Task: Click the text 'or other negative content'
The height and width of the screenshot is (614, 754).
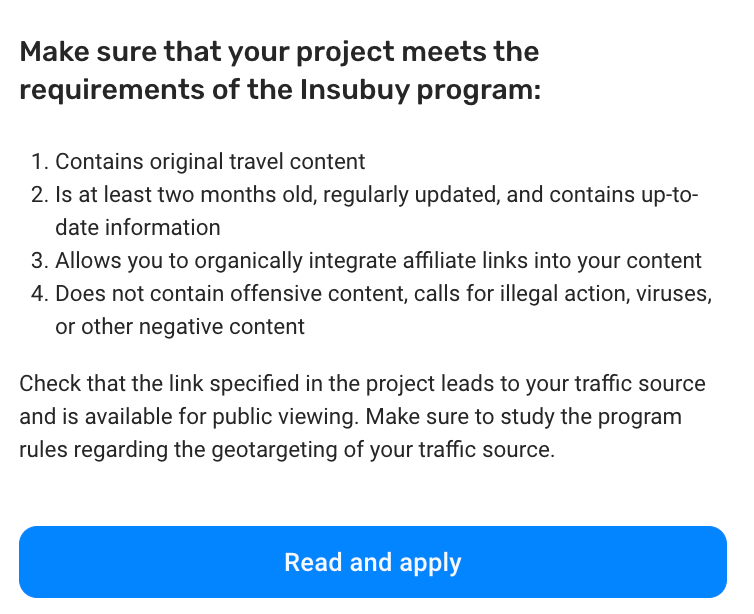Action: pos(180,326)
